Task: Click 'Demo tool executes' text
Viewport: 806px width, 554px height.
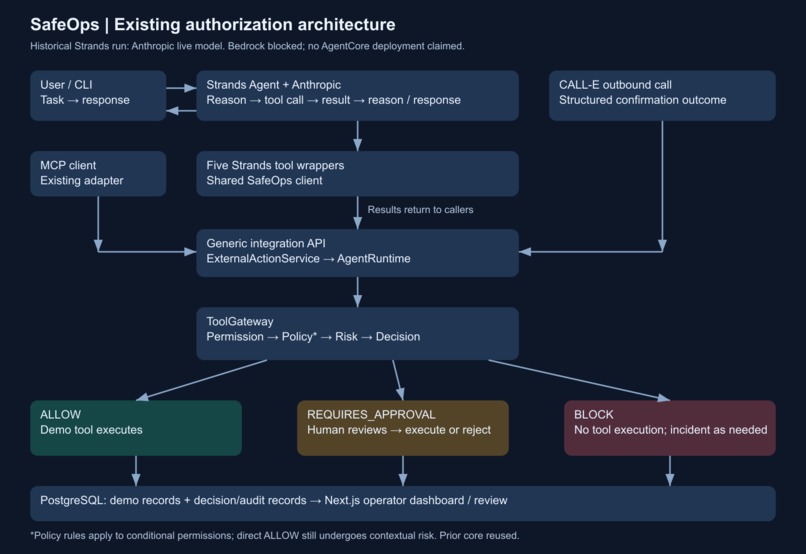Action: pyautogui.click(x=91, y=430)
